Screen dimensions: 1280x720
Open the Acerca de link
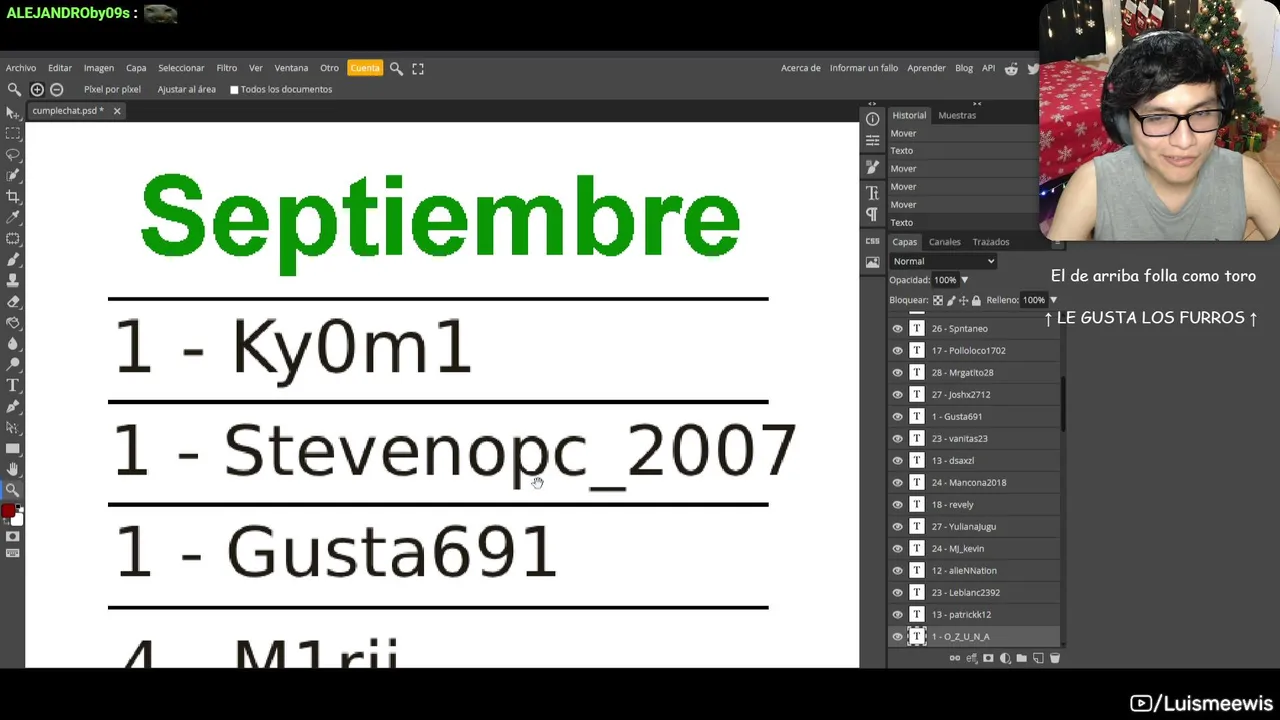coord(801,68)
